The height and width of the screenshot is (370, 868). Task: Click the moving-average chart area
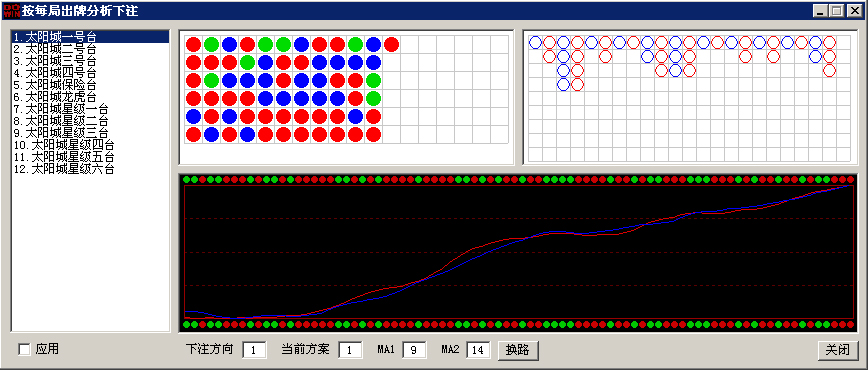point(519,252)
